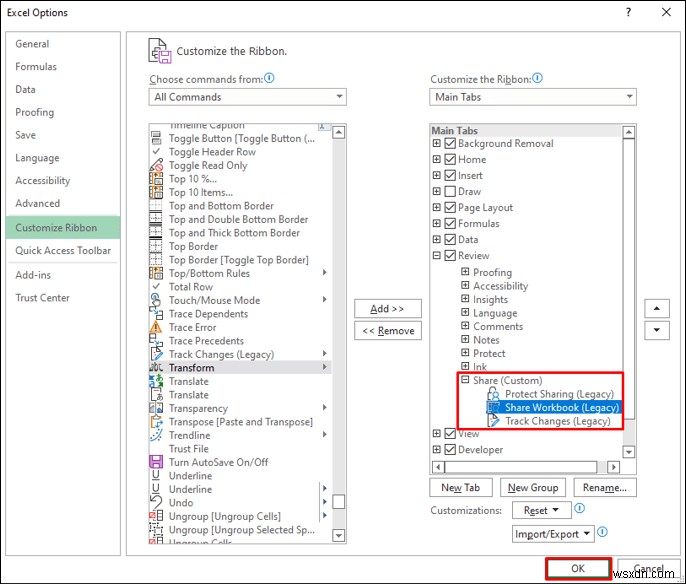Click the Toggle Button command icon

point(156,138)
